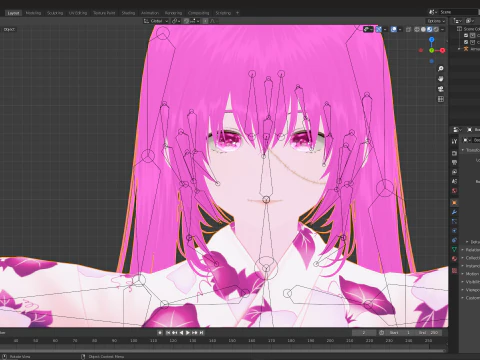Viewport: 480px width, 360px height.
Task: Select wireframe viewport shading
Action: point(417,29)
